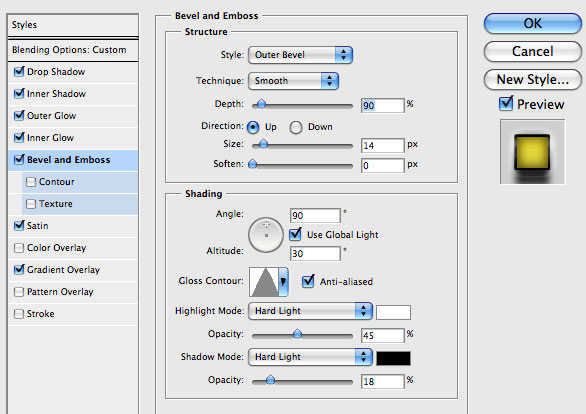
Task: Open Blending Options: Custom
Action: [x=73, y=50]
